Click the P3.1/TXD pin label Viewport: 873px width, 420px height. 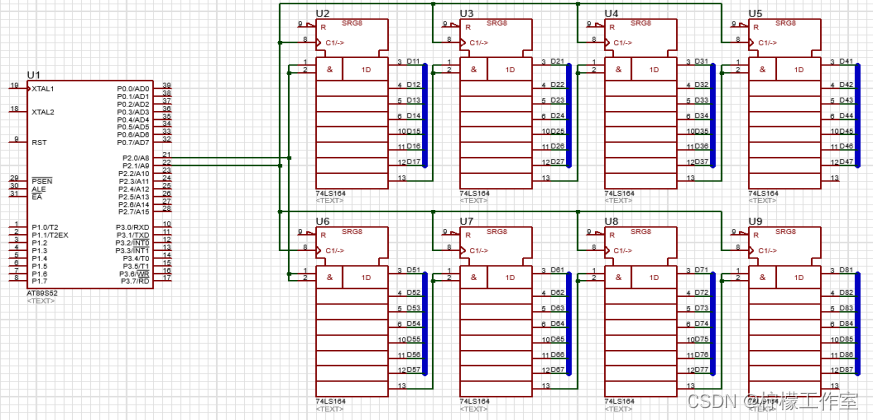pos(132,235)
